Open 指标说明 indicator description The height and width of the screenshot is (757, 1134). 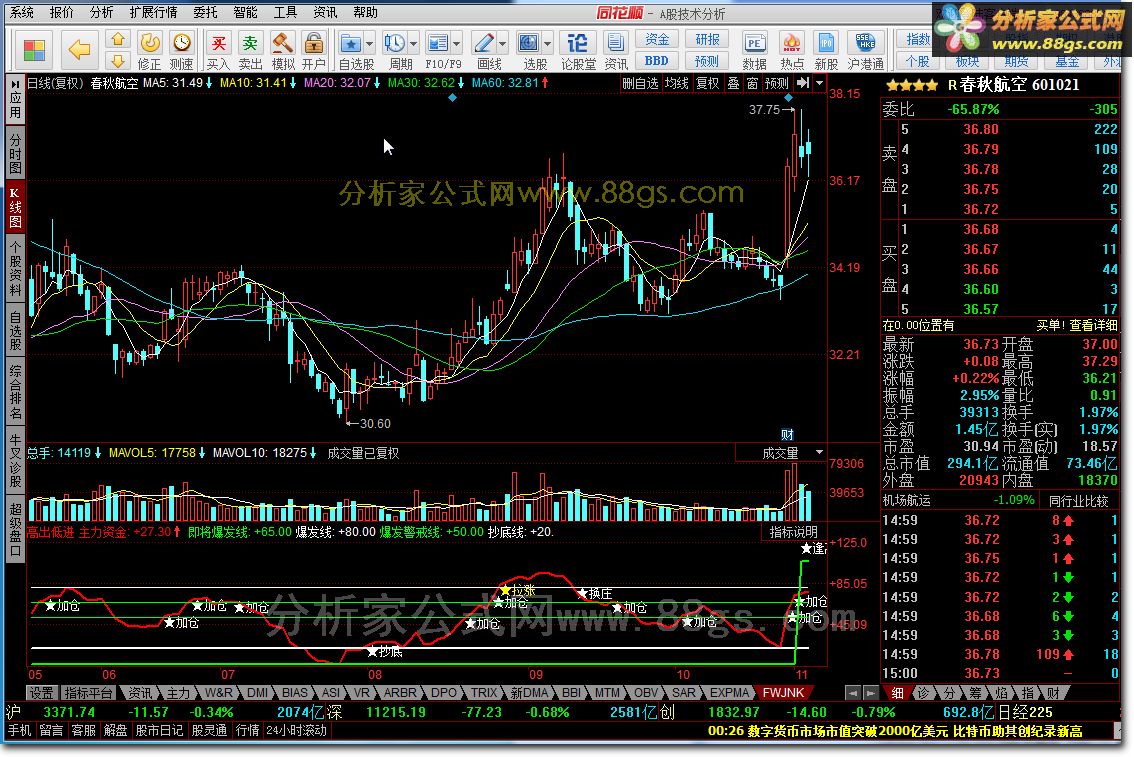[x=793, y=532]
